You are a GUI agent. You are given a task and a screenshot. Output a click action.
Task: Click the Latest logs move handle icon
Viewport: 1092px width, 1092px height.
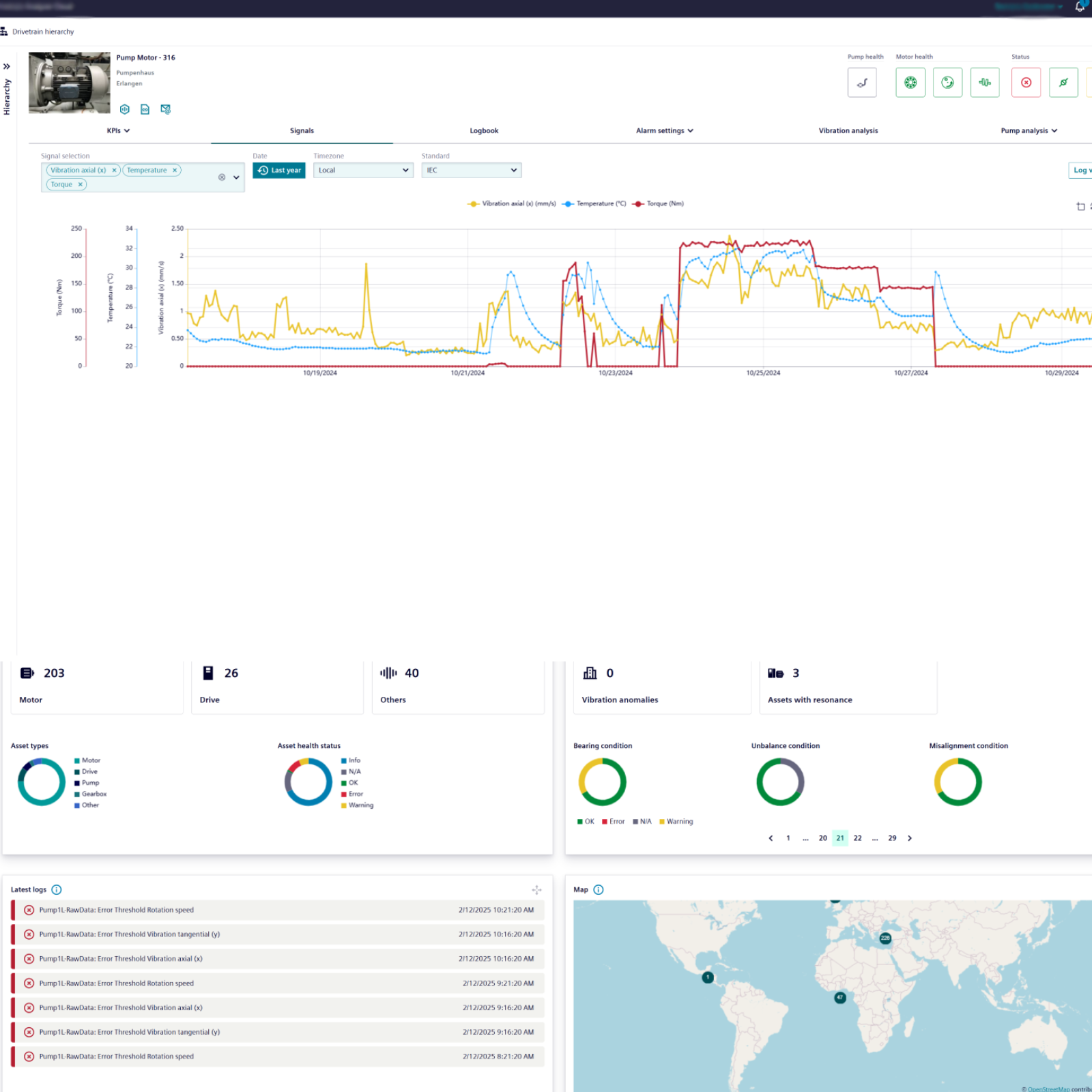[536, 890]
